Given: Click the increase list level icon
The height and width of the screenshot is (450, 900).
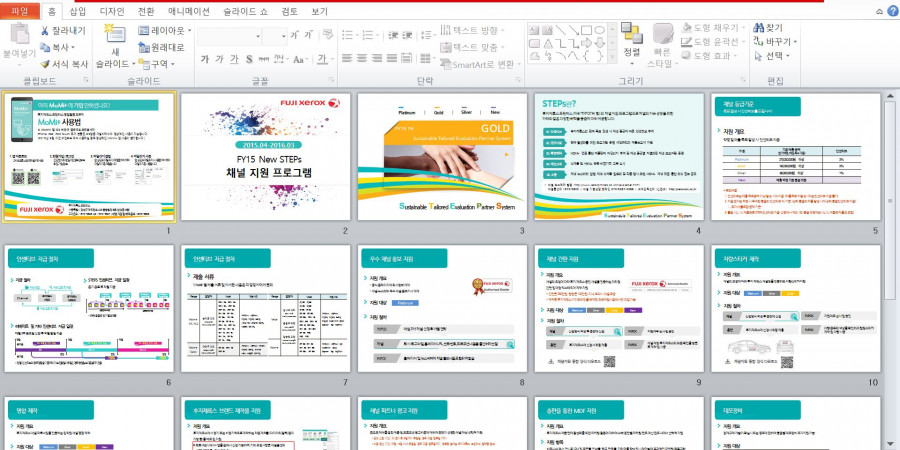Looking at the screenshot, I should coord(408,35).
